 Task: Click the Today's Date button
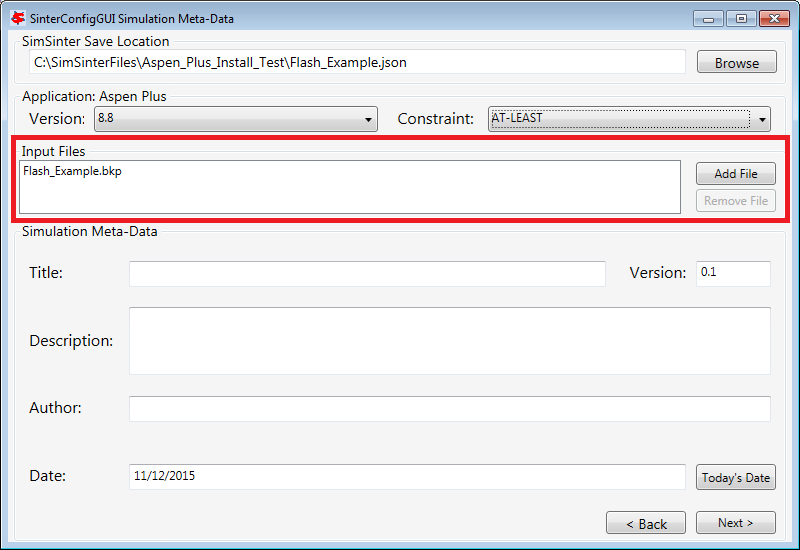tap(736, 477)
